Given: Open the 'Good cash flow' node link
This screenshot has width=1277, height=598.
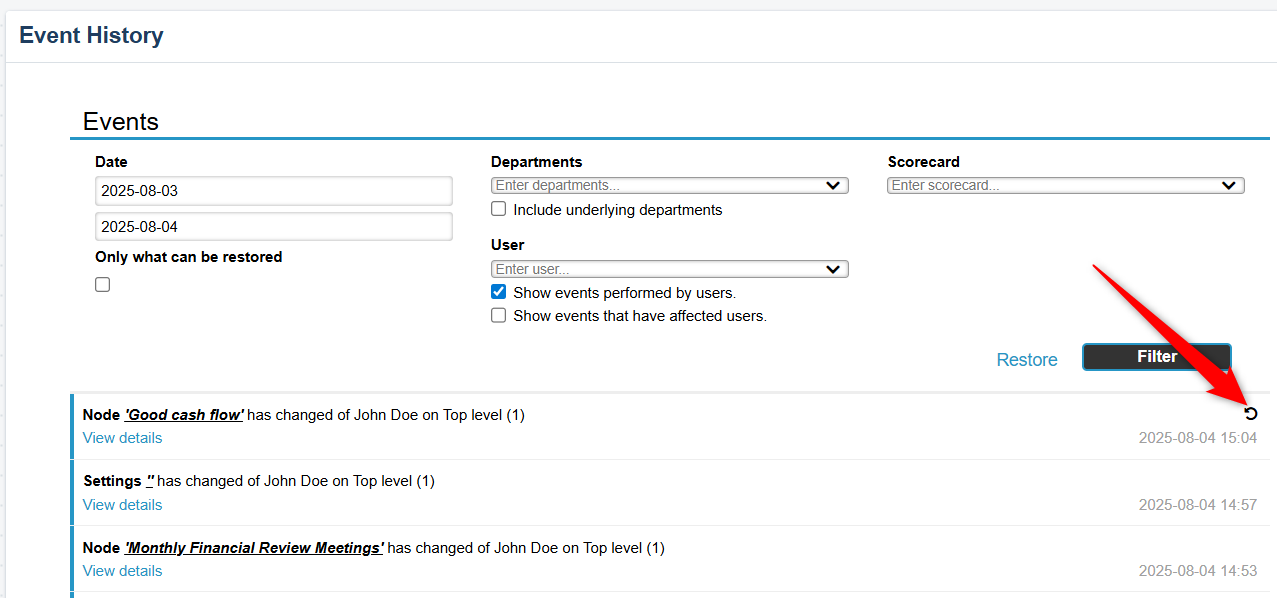Looking at the screenshot, I should click(184, 415).
